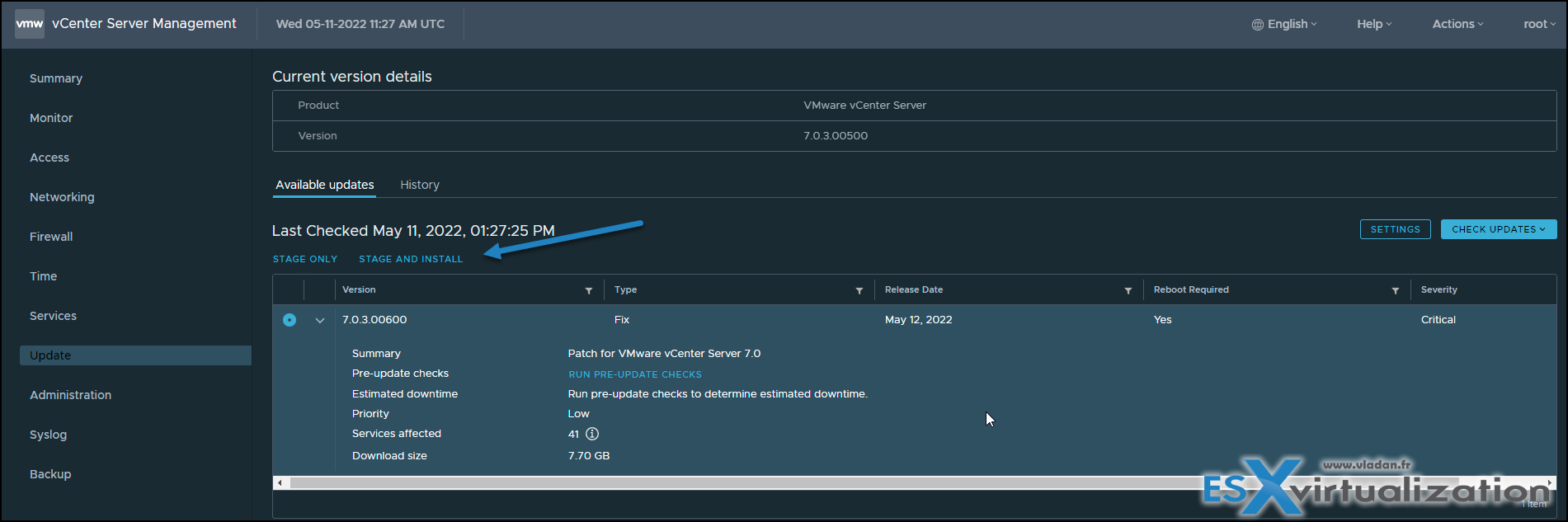Run pre-update checks link

635,374
